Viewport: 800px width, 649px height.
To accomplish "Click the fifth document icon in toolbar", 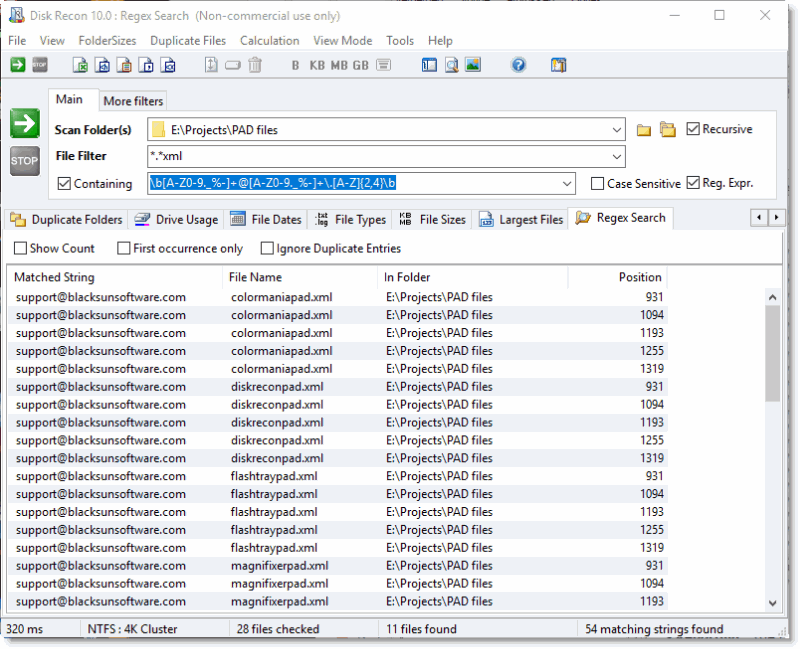I will click(x=168, y=65).
